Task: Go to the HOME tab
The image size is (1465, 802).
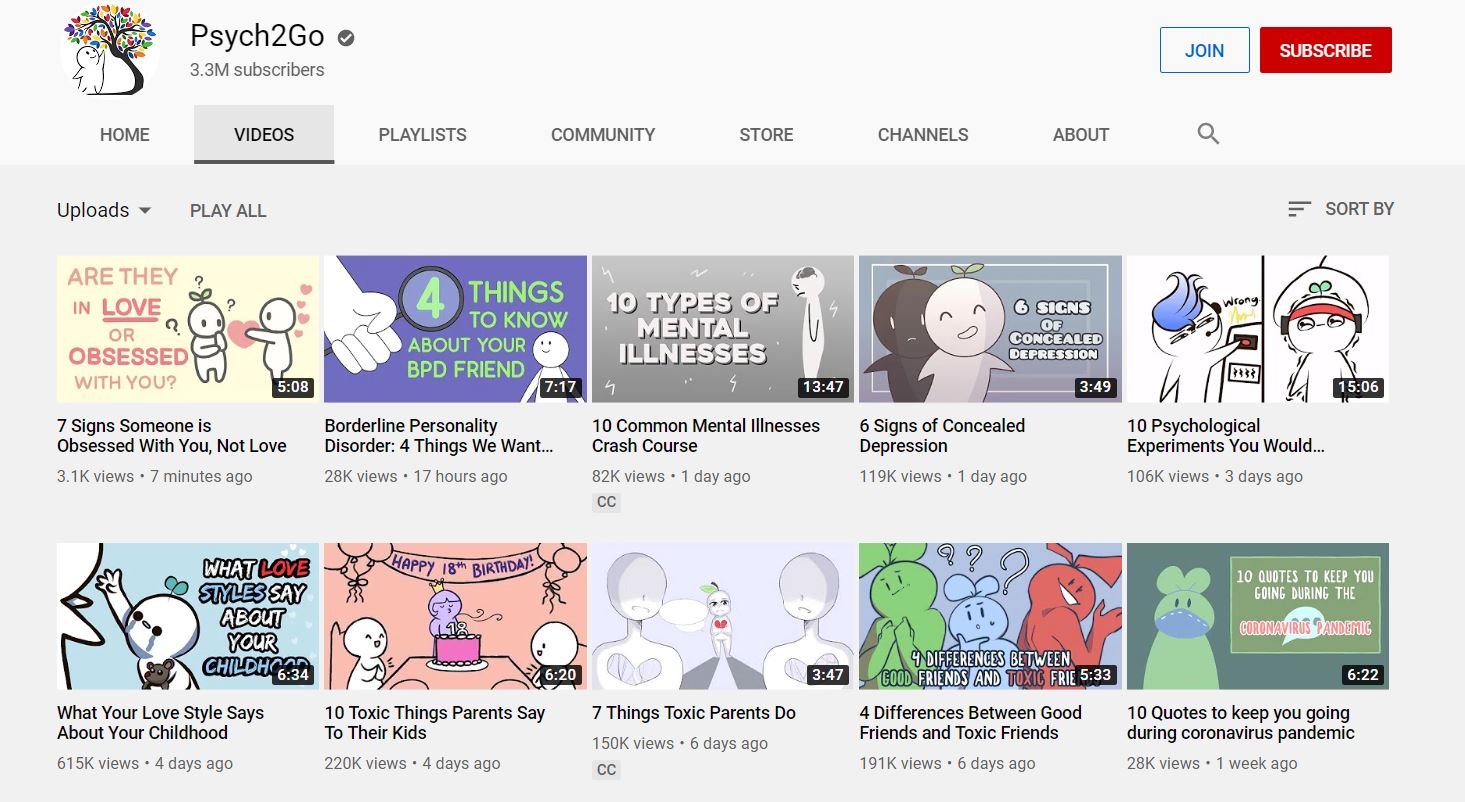Action: pos(125,134)
